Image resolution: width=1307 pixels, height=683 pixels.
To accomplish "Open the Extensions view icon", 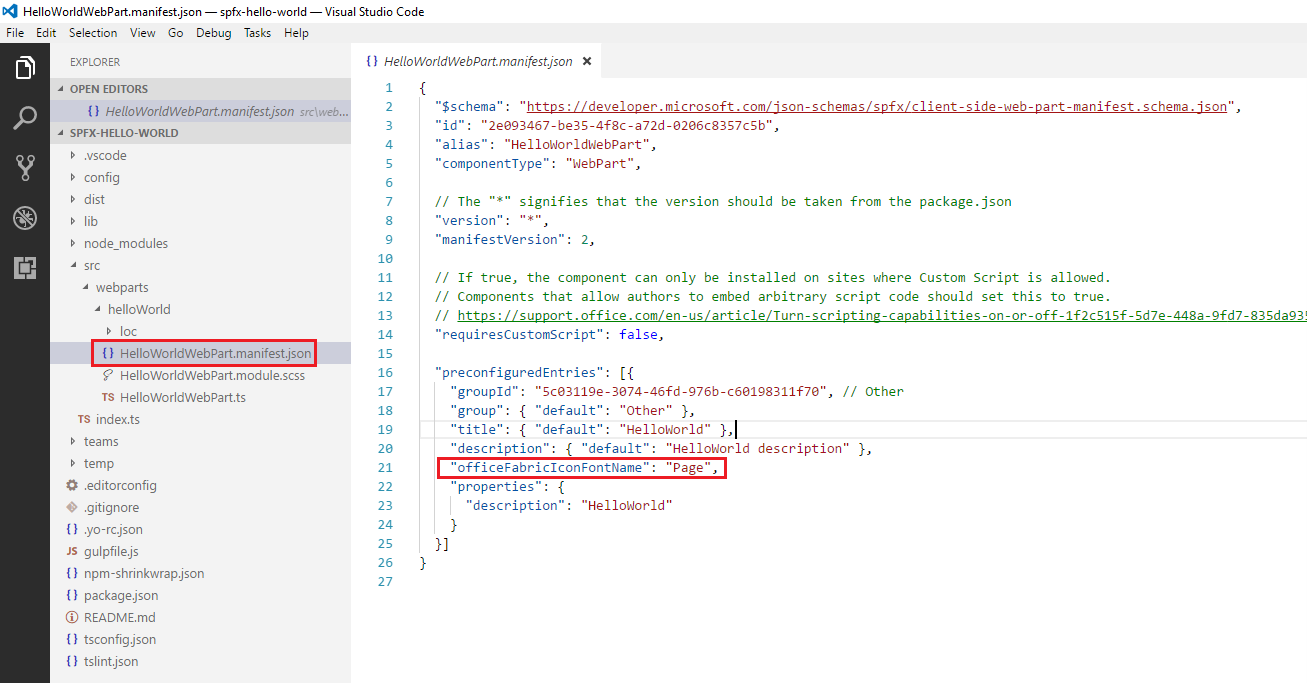I will point(25,267).
